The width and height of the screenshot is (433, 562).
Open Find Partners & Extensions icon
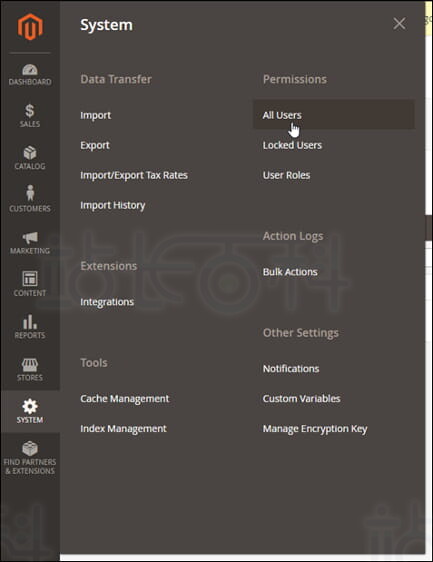click(x=30, y=448)
